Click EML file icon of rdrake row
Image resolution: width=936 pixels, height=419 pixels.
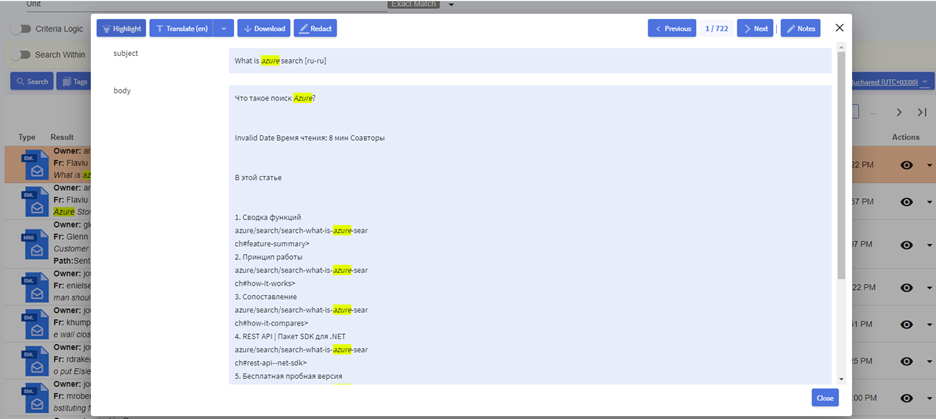36,361
